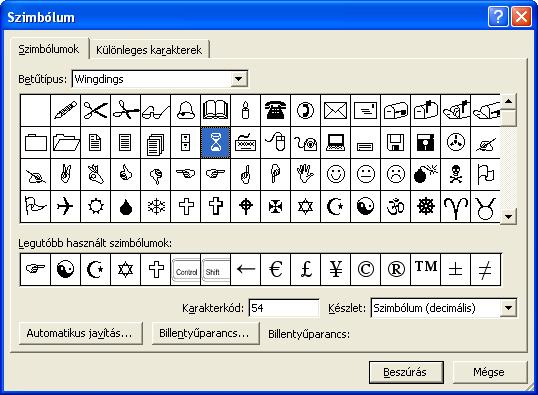Choose the Taurus zodiac symbol

[485, 207]
